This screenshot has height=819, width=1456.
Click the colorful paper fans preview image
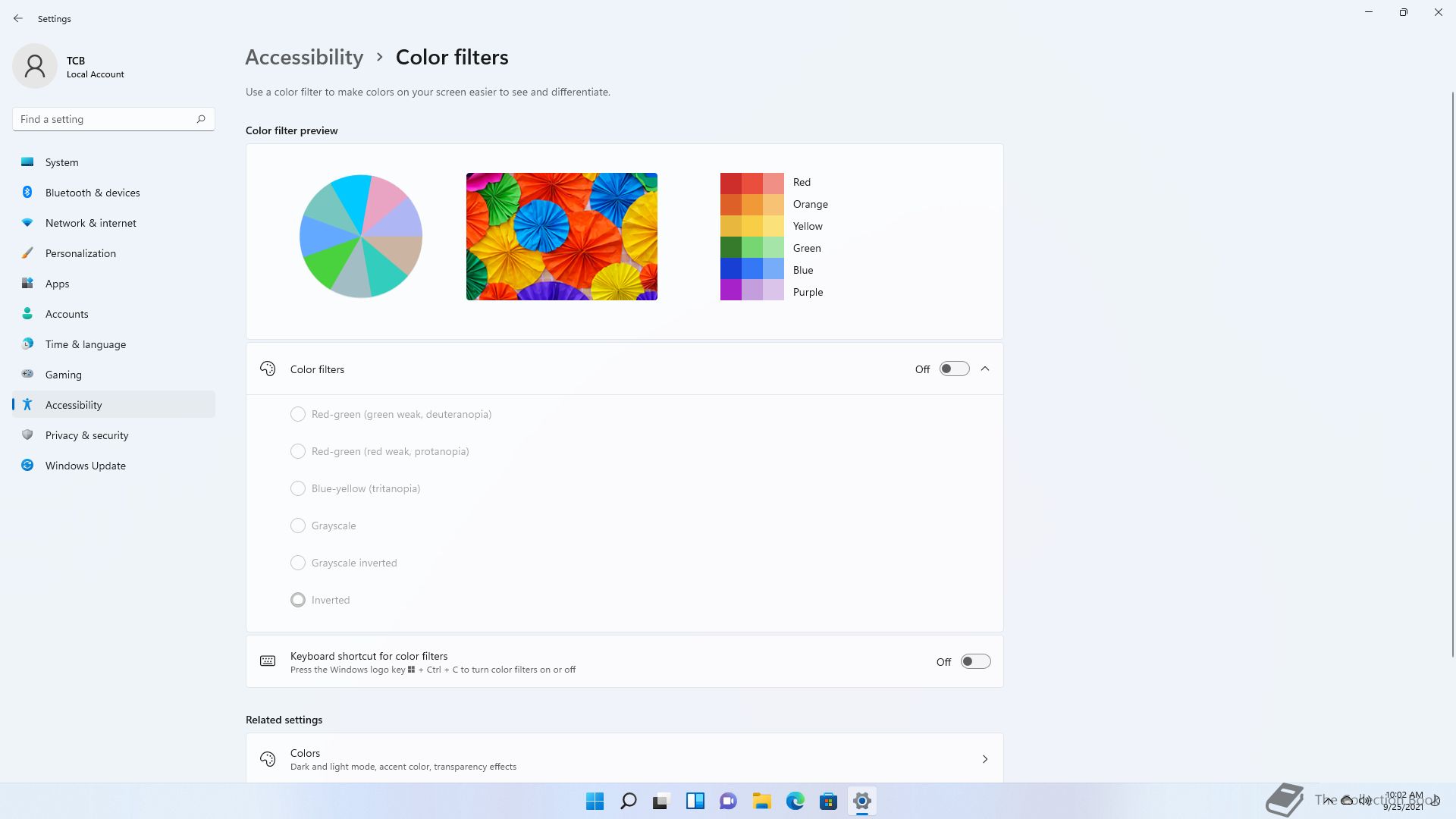coord(562,237)
